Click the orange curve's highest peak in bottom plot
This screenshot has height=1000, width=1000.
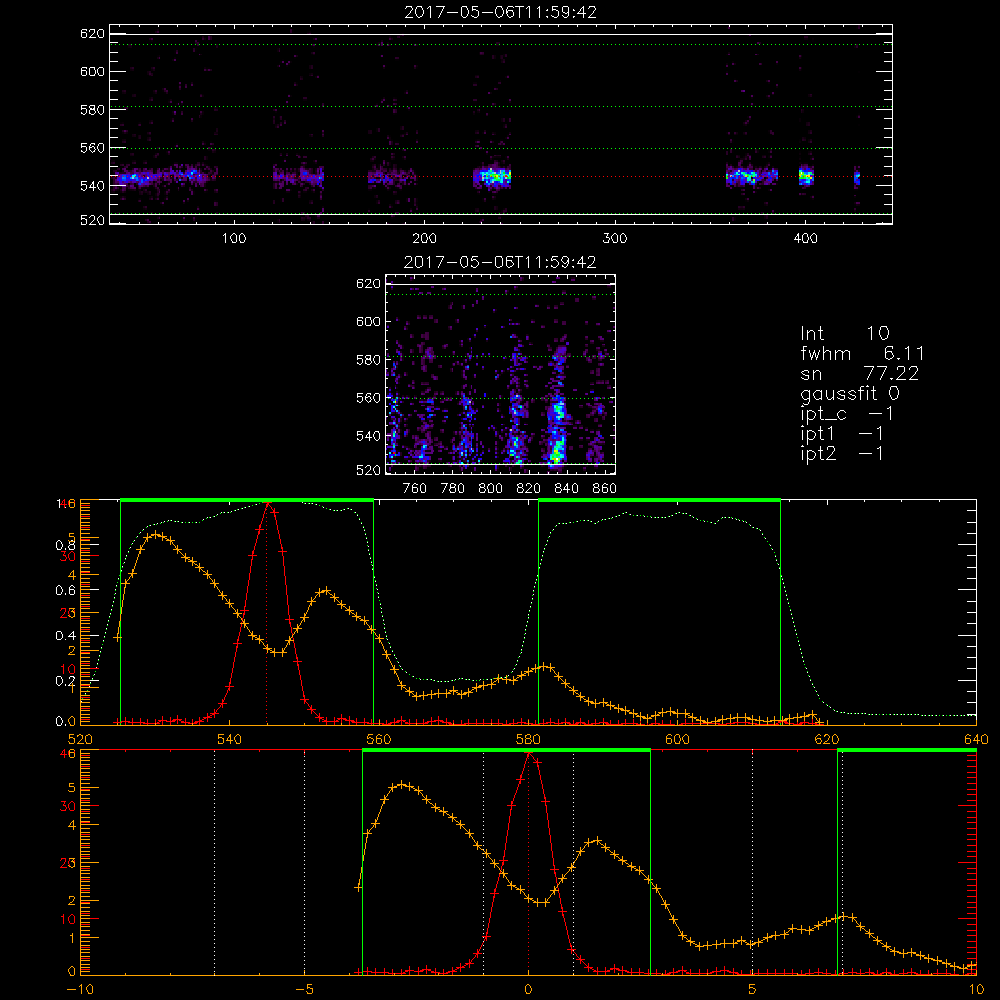401,784
